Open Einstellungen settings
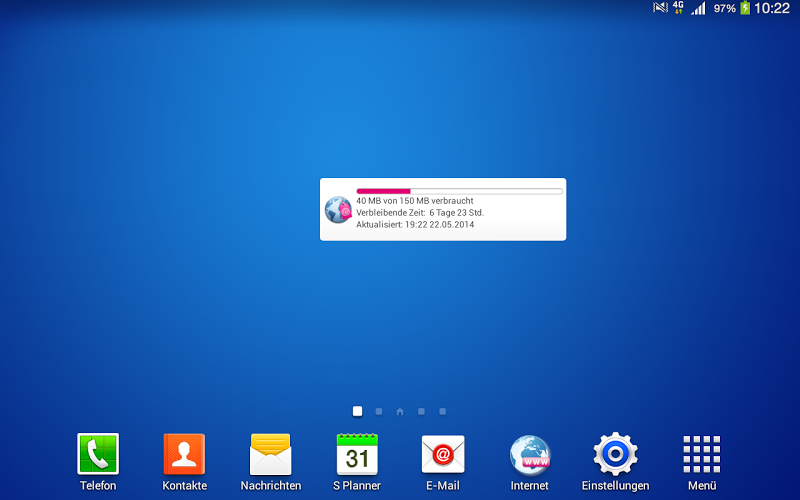 coord(615,454)
